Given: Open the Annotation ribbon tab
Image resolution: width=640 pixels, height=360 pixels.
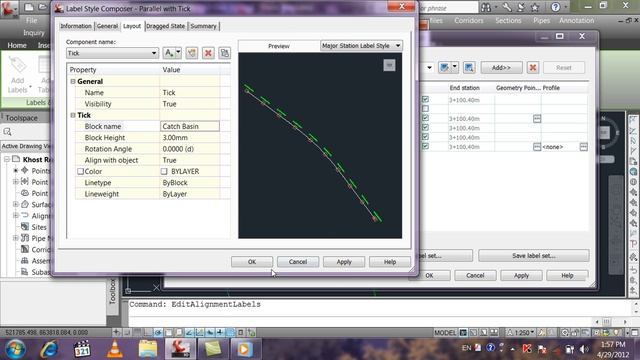Looking at the screenshot, I should coord(576,20).
